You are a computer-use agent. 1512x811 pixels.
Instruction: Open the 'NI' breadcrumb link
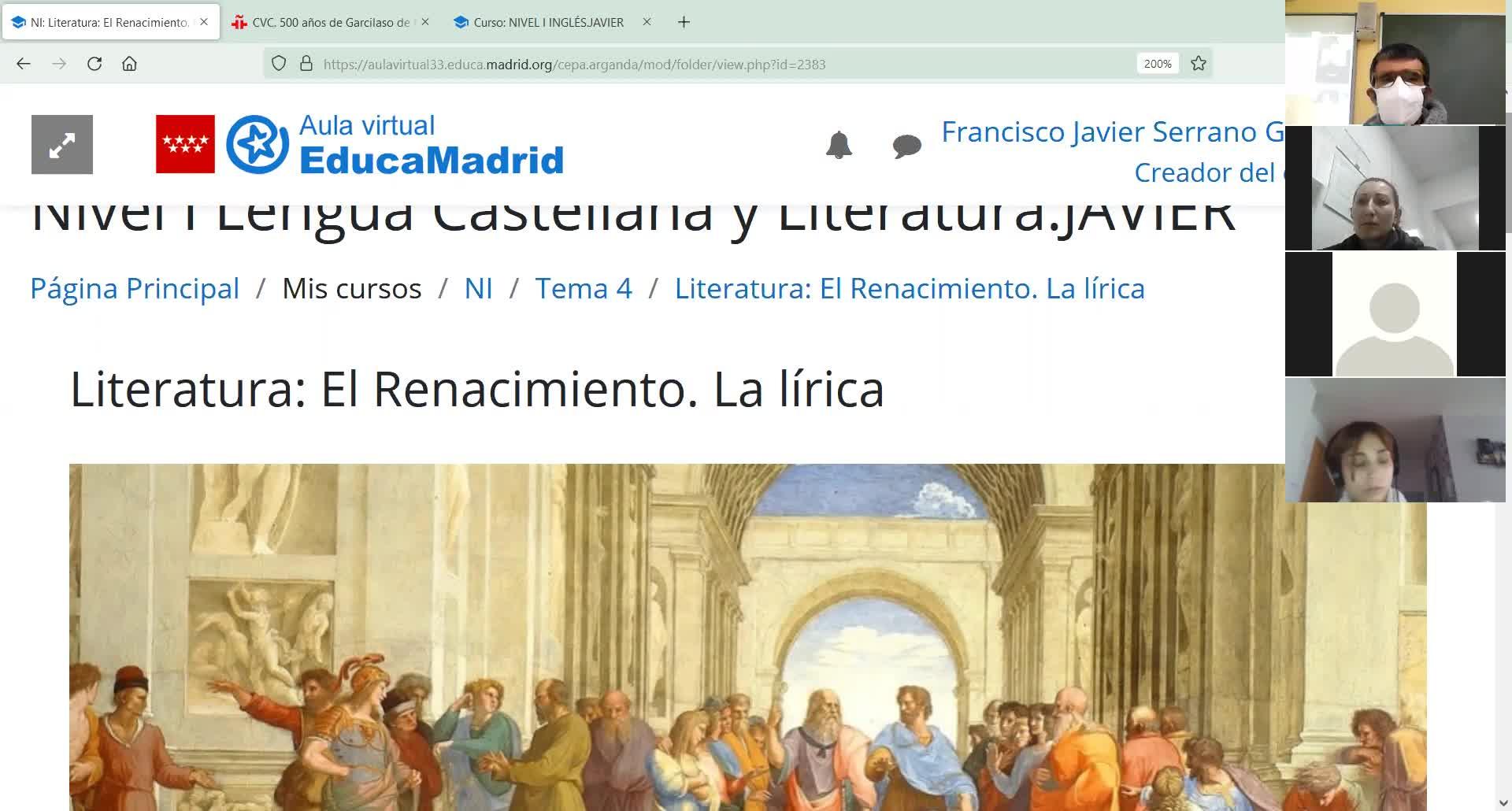pos(479,288)
